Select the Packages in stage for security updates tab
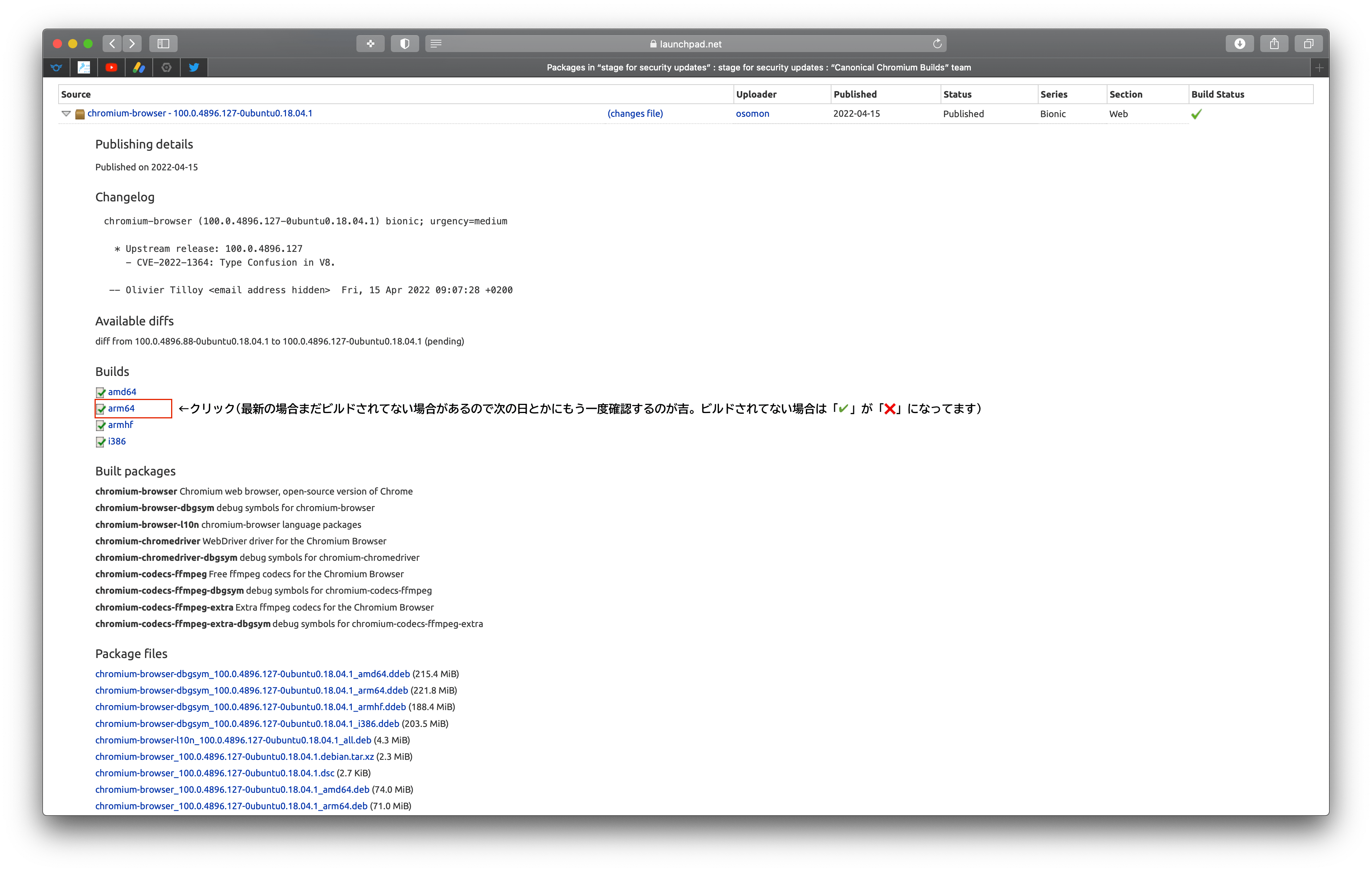The image size is (1372, 872). [759, 68]
